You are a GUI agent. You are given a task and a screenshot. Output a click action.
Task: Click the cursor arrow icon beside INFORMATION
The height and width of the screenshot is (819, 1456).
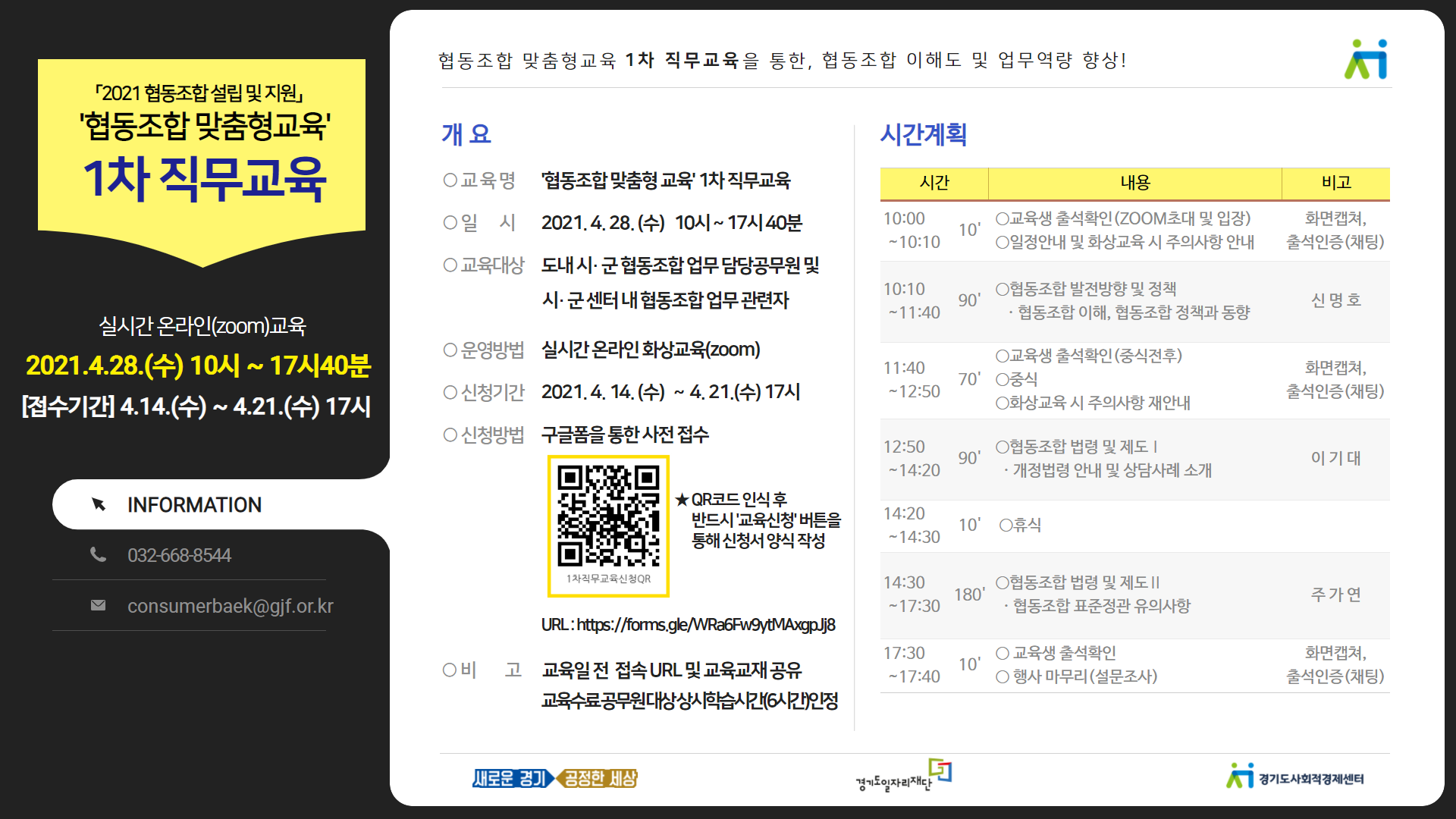click(99, 504)
